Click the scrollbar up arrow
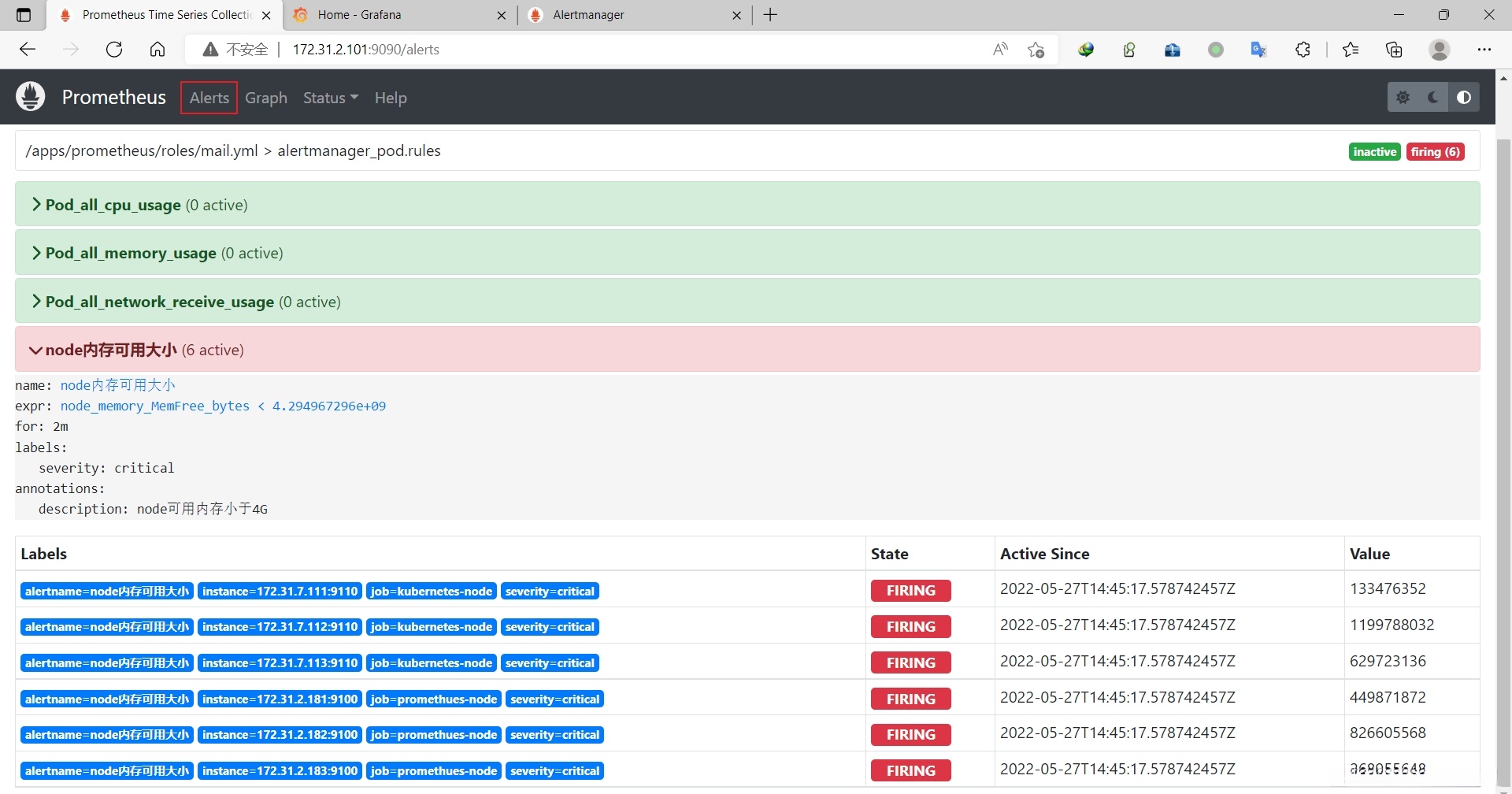The height and width of the screenshot is (794, 1512). 1503,78
